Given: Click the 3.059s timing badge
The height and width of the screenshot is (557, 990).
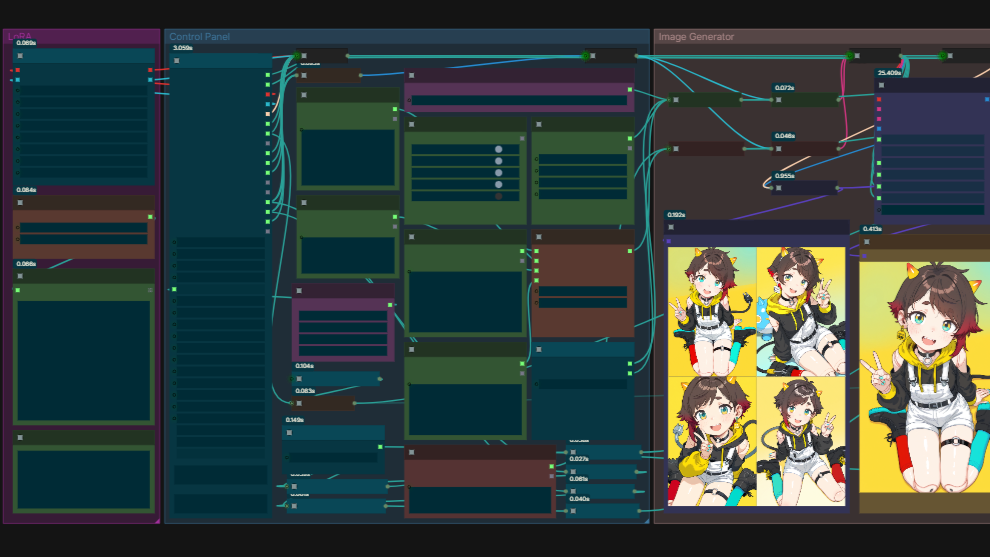Looking at the screenshot, I should tap(182, 48).
